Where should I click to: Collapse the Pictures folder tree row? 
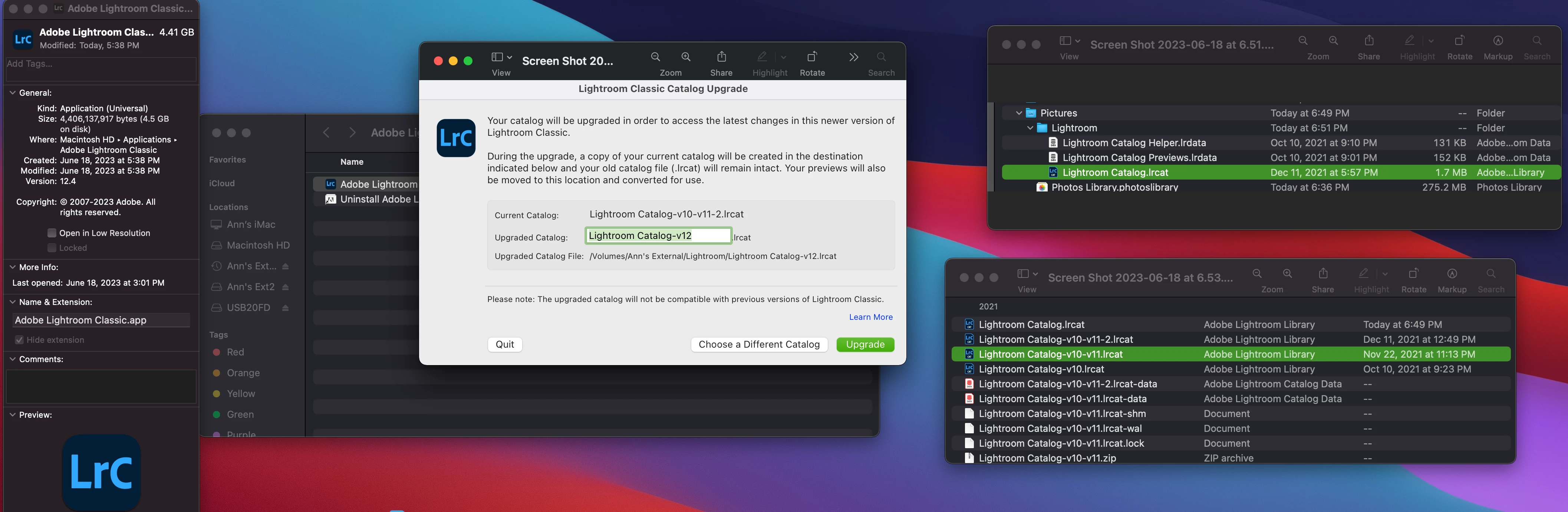[1018, 113]
